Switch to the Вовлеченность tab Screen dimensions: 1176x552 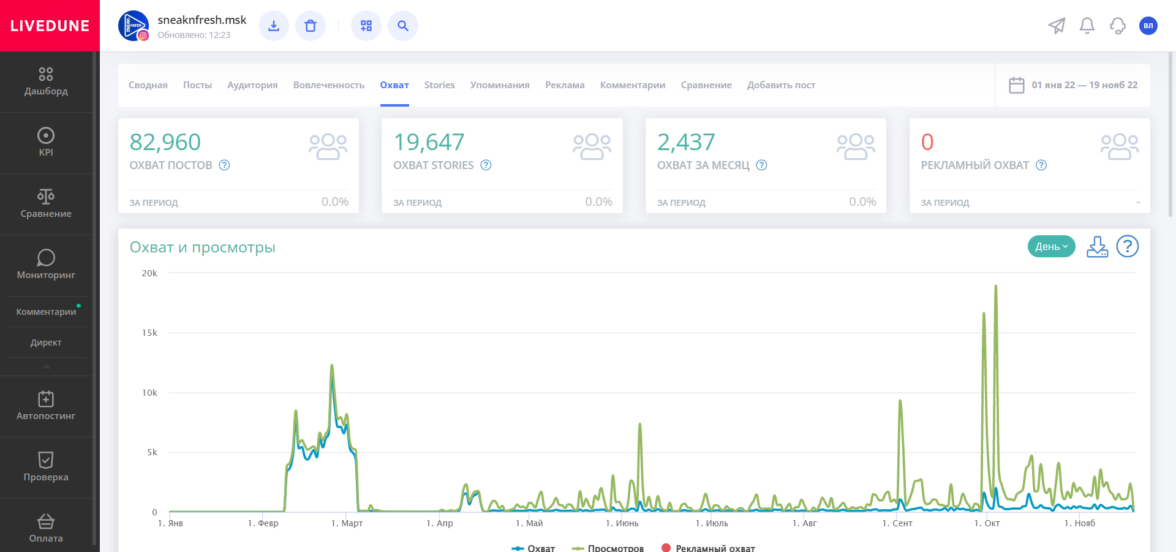328,85
